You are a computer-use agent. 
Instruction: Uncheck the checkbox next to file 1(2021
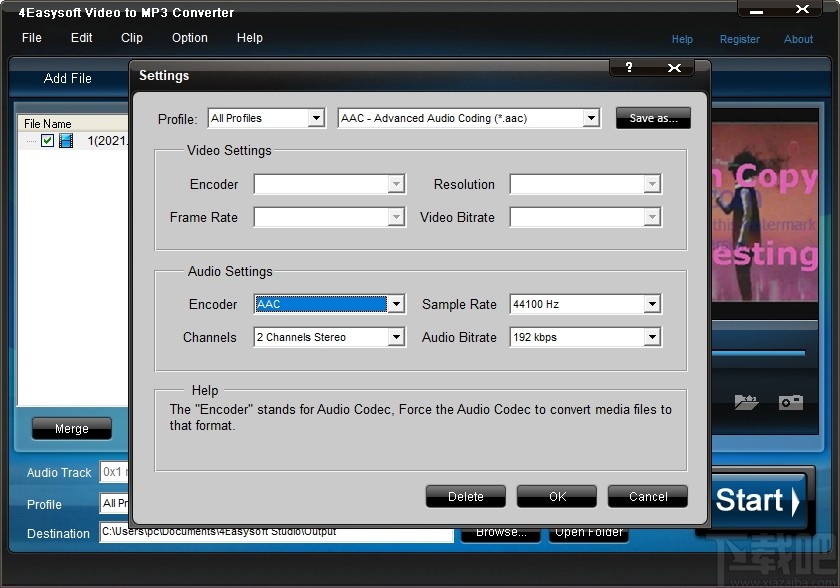[47, 140]
